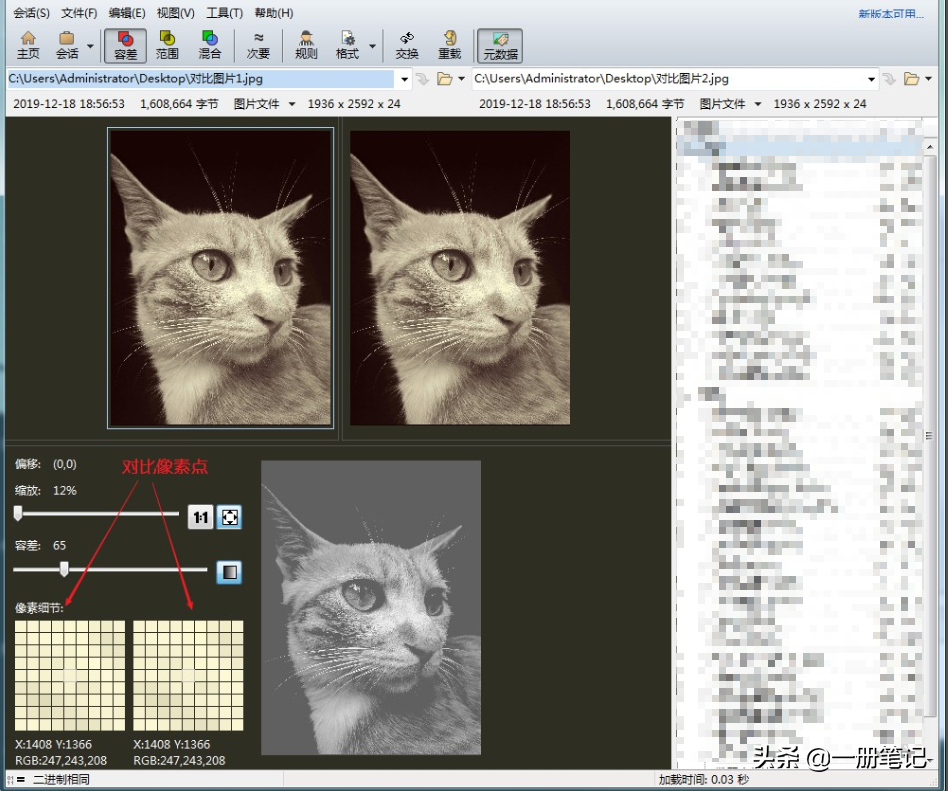
Task: Expand left browse folder dropdown arrow
Action: click(x=461, y=79)
